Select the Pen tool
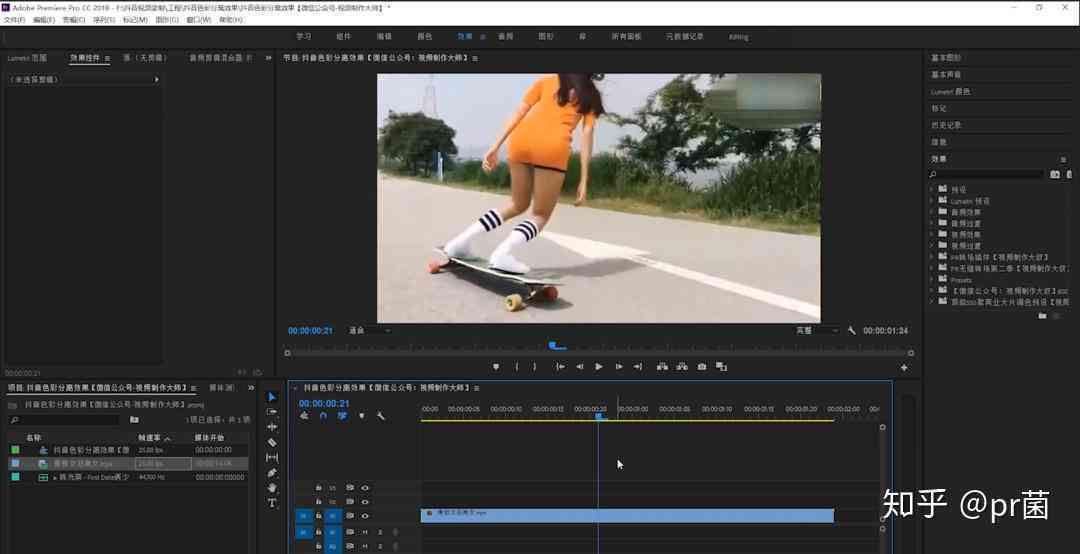The width and height of the screenshot is (1080, 554). tap(272, 473)
